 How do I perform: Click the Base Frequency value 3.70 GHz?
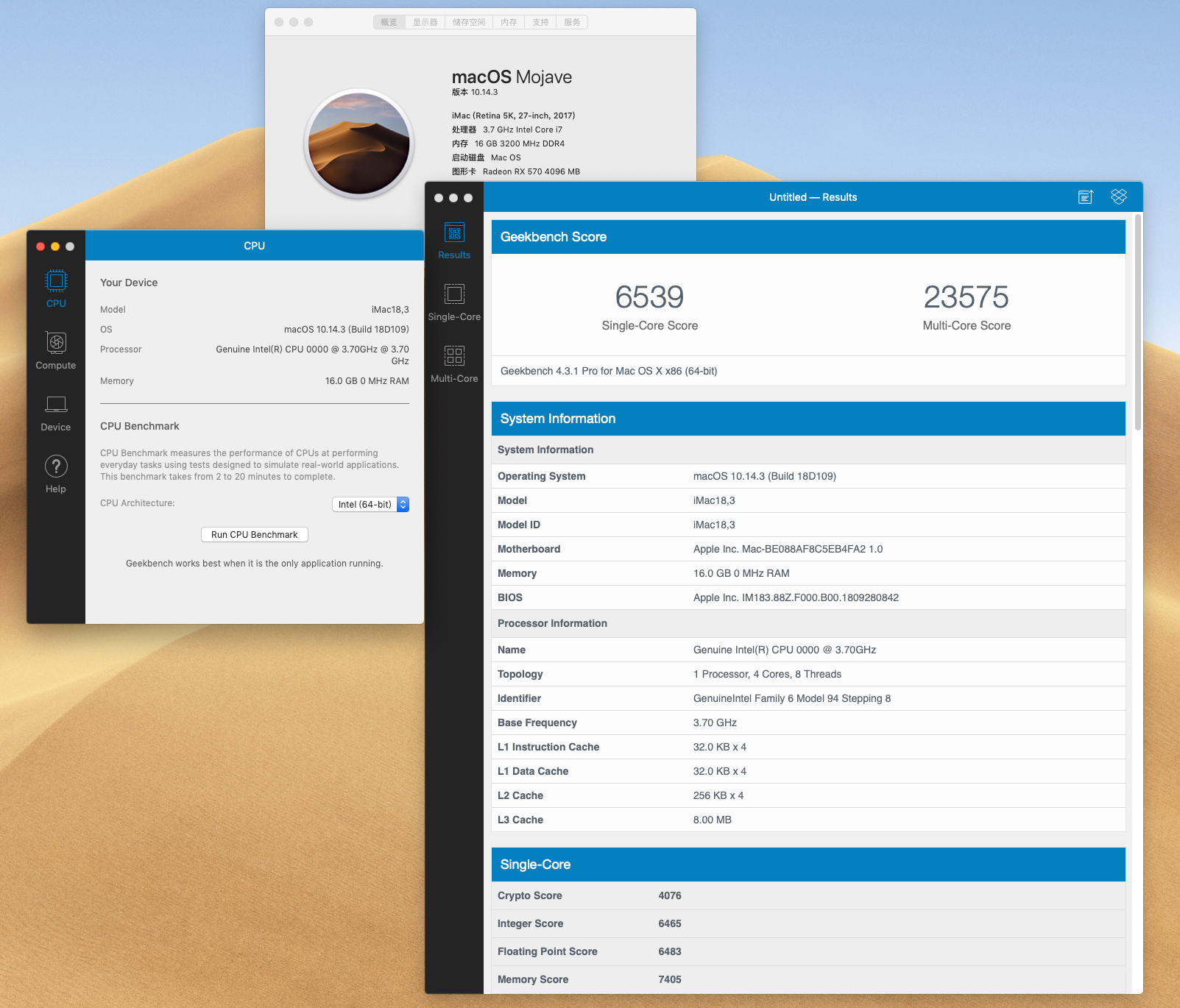point(715,723)
